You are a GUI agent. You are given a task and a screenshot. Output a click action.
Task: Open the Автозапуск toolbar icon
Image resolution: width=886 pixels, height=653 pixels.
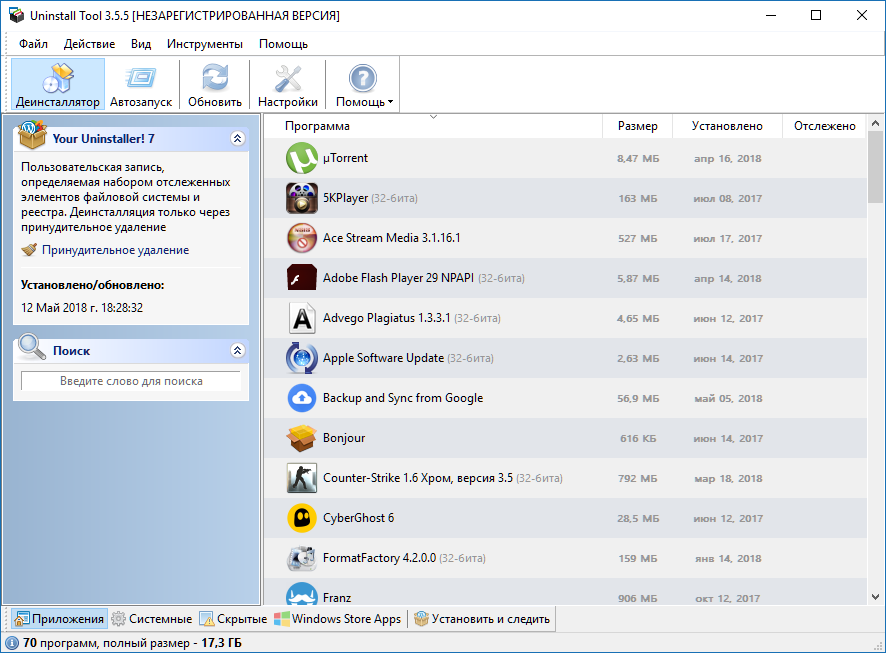click(141, 78)
